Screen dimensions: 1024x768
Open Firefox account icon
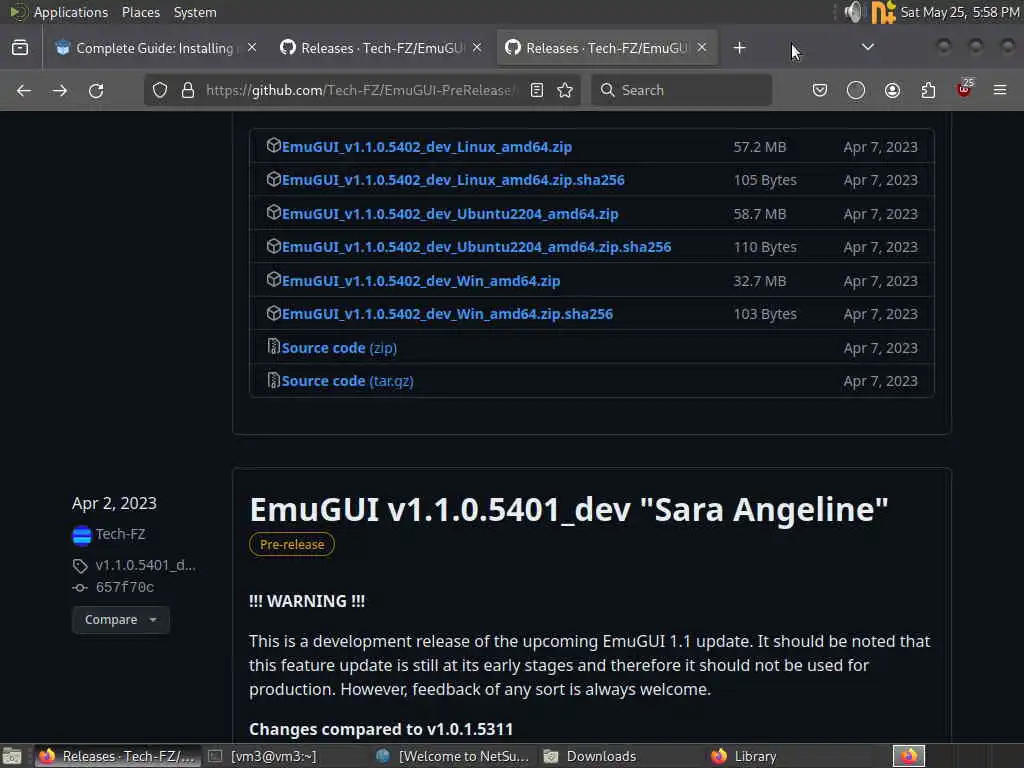892,90
